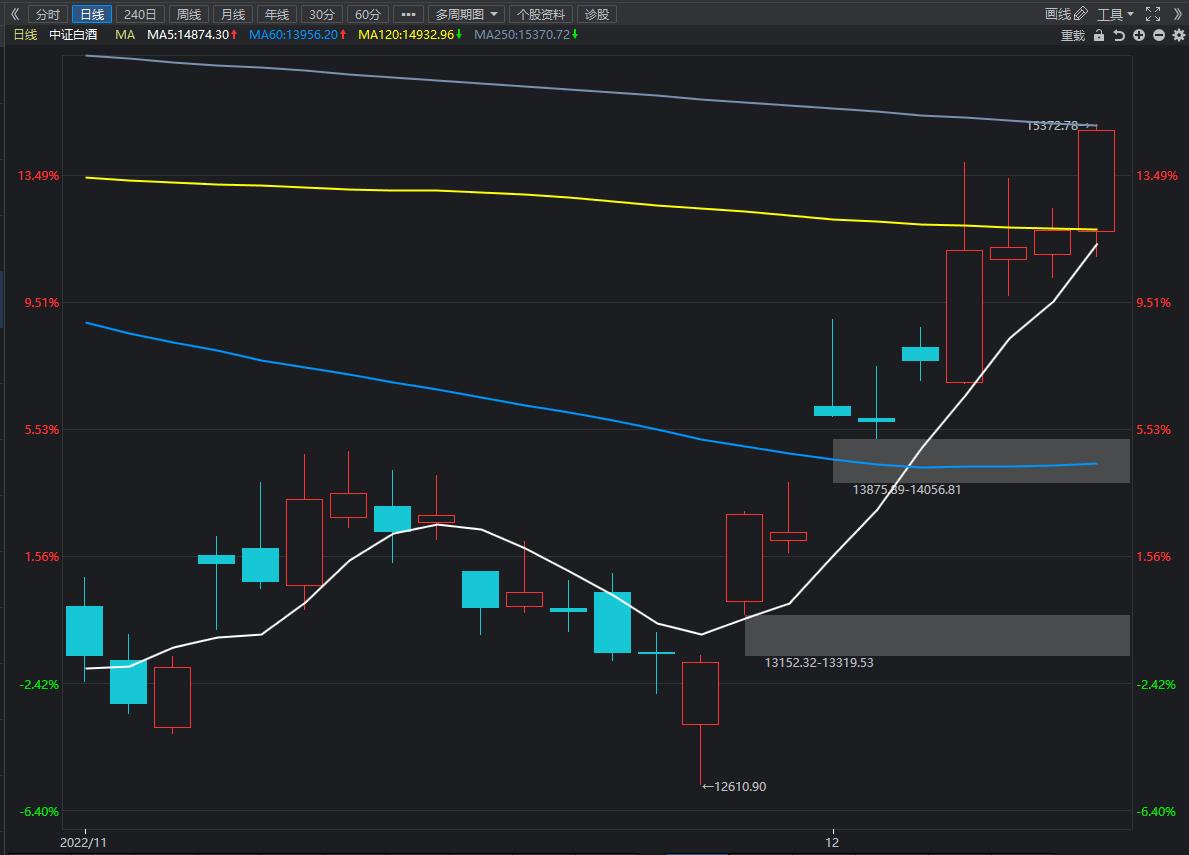Toggle the chart lock icon
Viewport: 1189px width, 855px height.
[1099, 35]
